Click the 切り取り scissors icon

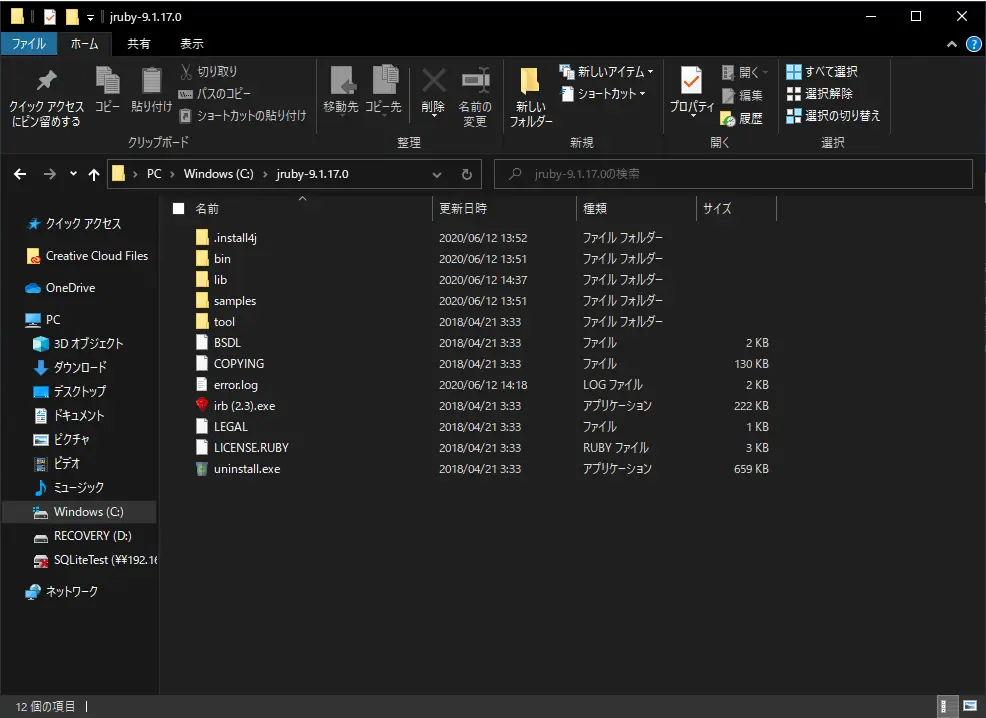coord(186,72)
